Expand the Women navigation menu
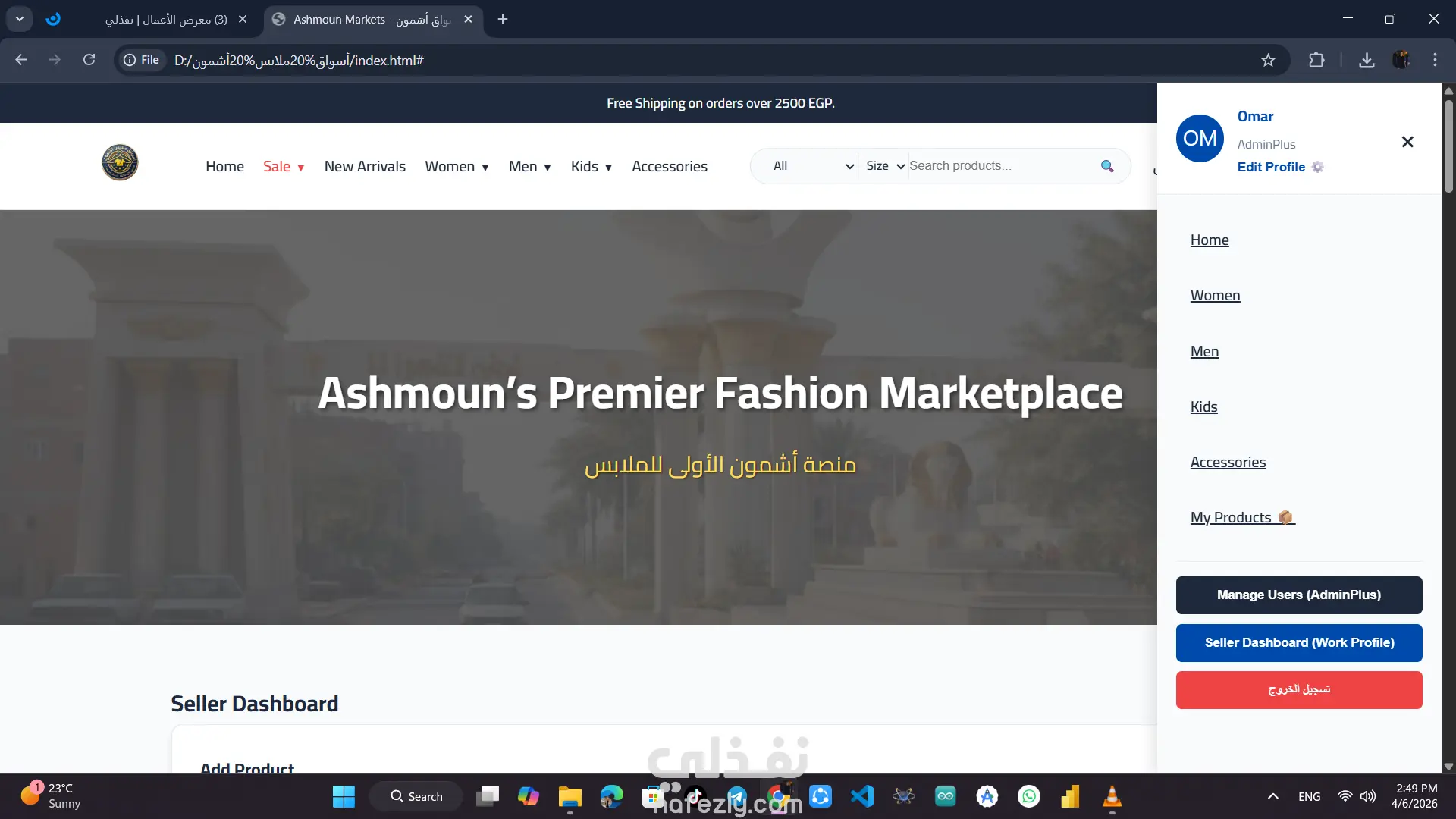The image size is (1456, 819). pos(457,167)
